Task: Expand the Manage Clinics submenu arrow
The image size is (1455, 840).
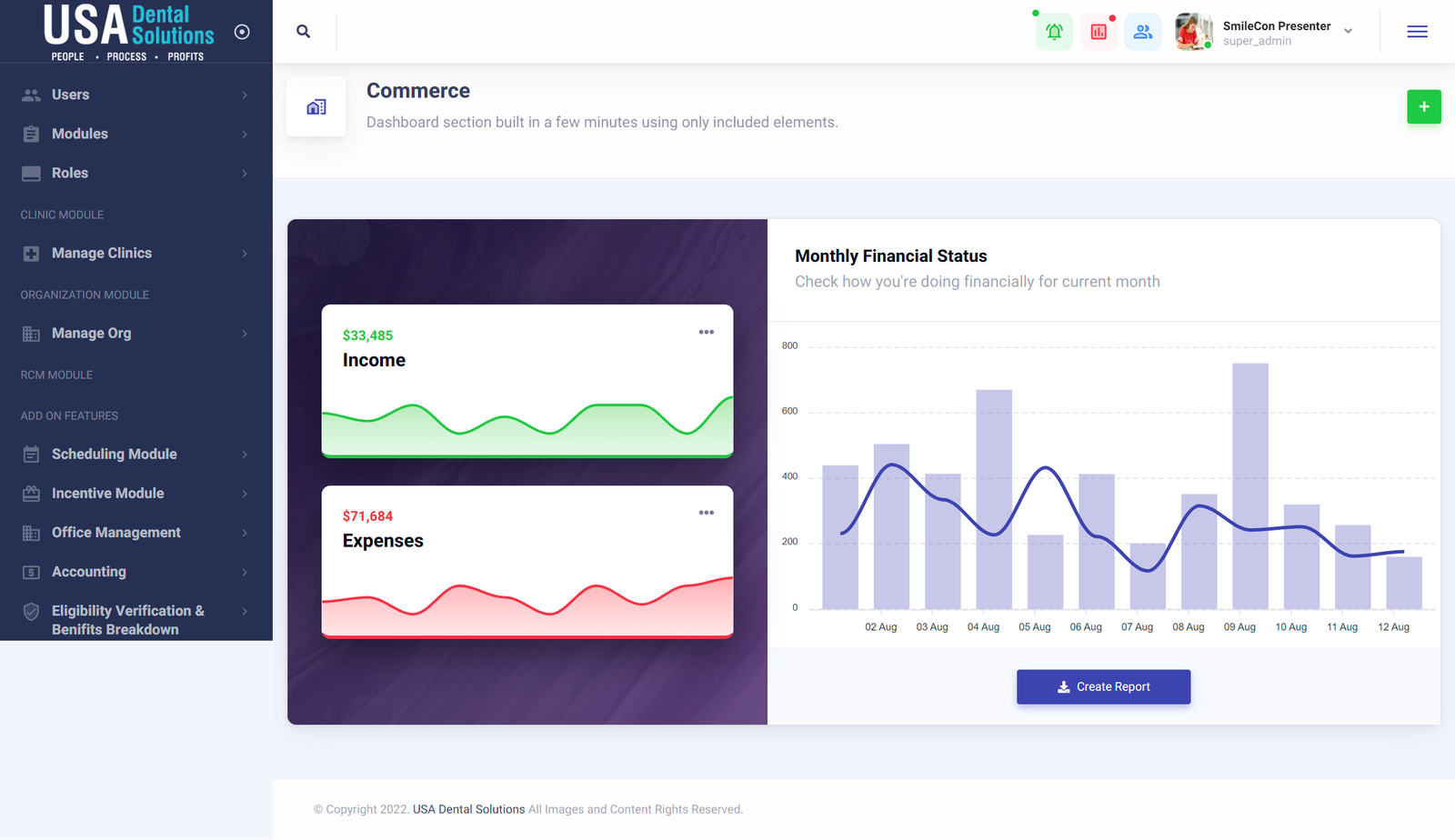Action: pos(245,254)
